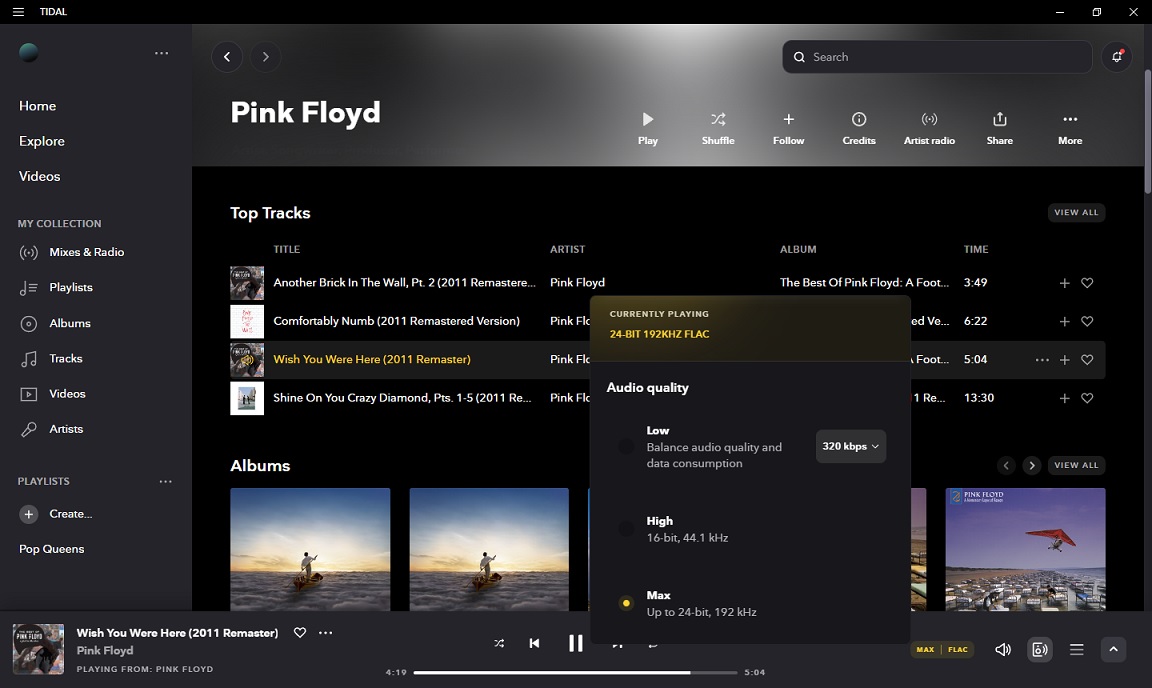Open Tracks in My Collection
Screen dimensions: 1152x688
(51, 359)
